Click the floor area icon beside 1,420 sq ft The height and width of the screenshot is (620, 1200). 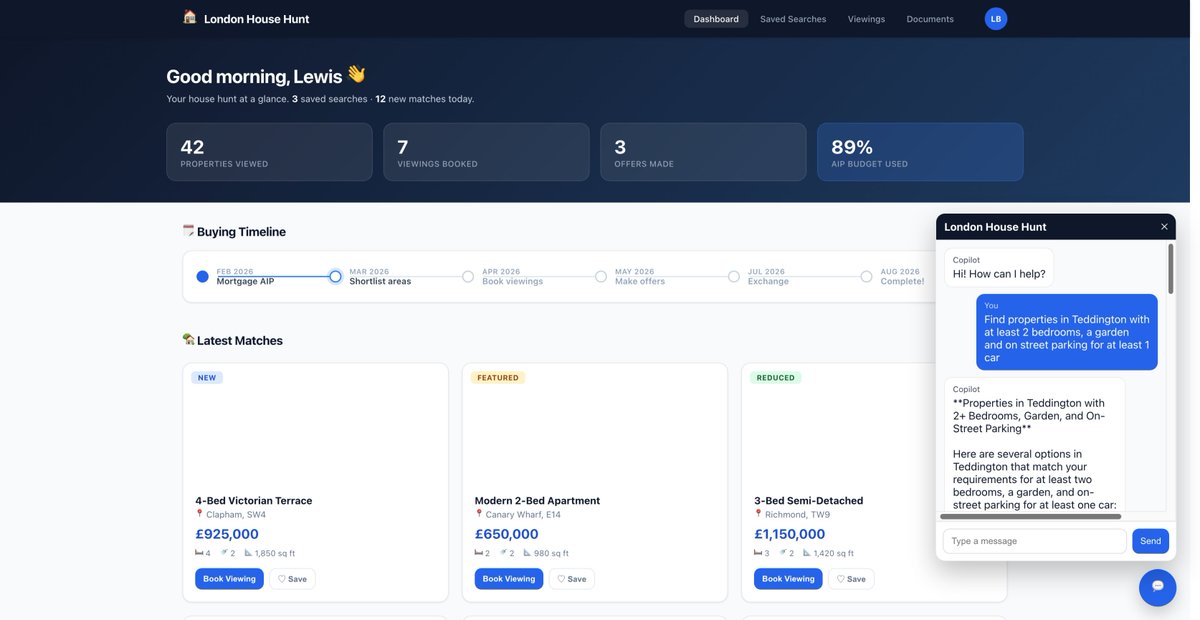point(807,553)
